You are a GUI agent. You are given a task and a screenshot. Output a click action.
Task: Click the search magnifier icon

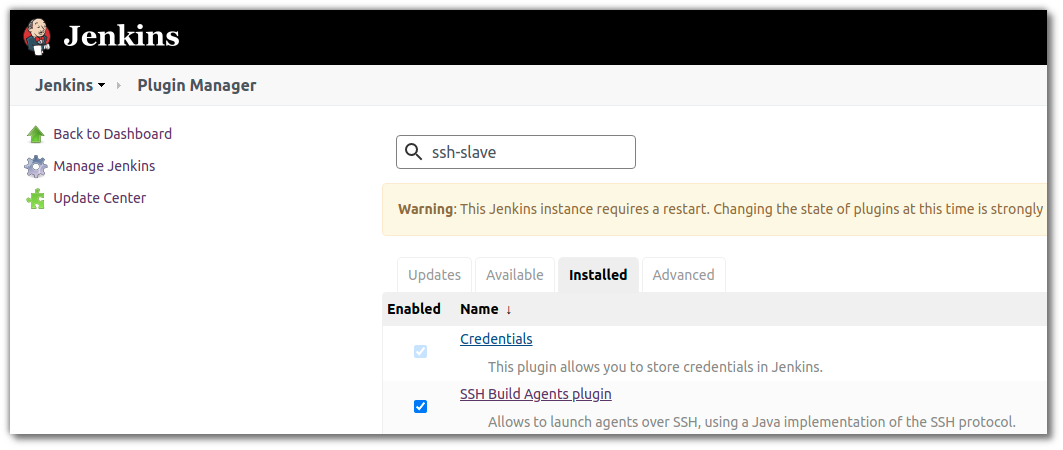click(413, 152)
